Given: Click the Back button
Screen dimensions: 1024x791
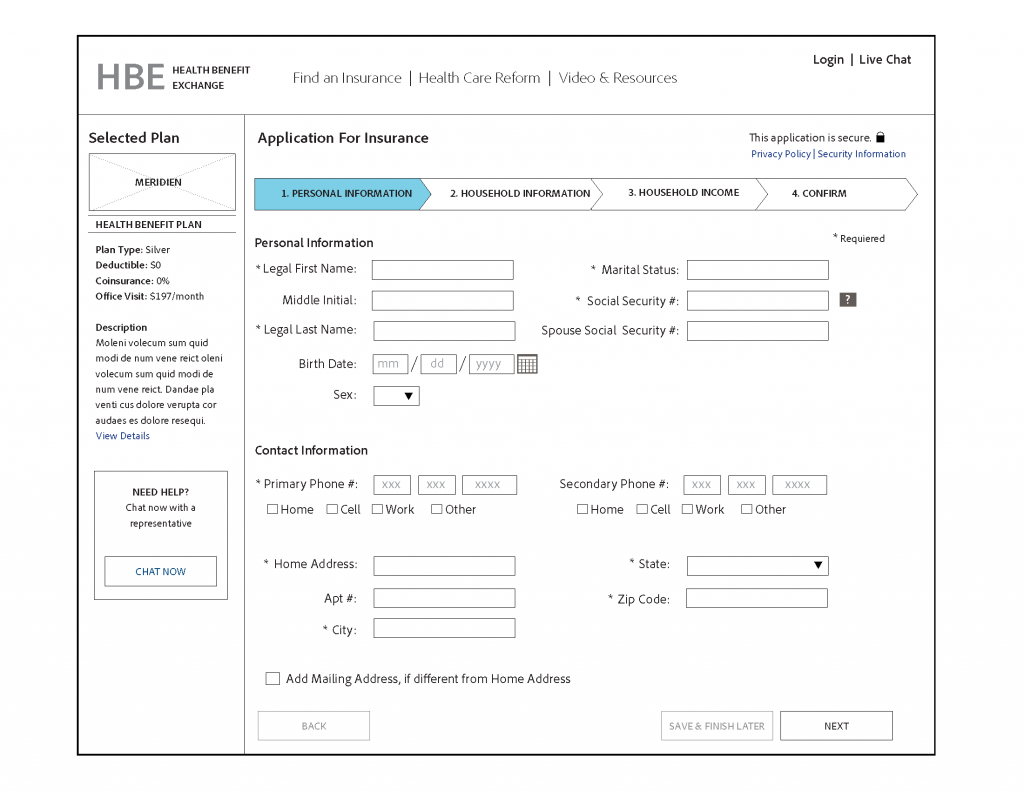Looking at the screenshot, I should point(313,726).
